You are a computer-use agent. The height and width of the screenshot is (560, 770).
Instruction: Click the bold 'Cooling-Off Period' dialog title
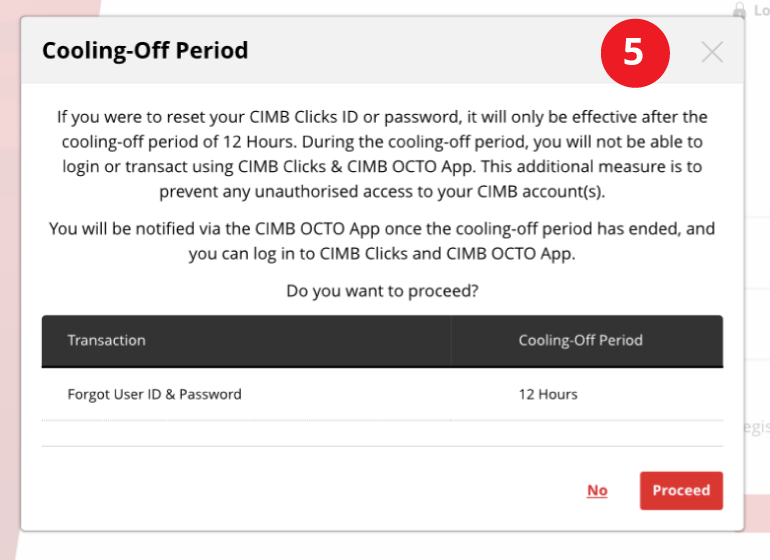click(x=145, y=51)
